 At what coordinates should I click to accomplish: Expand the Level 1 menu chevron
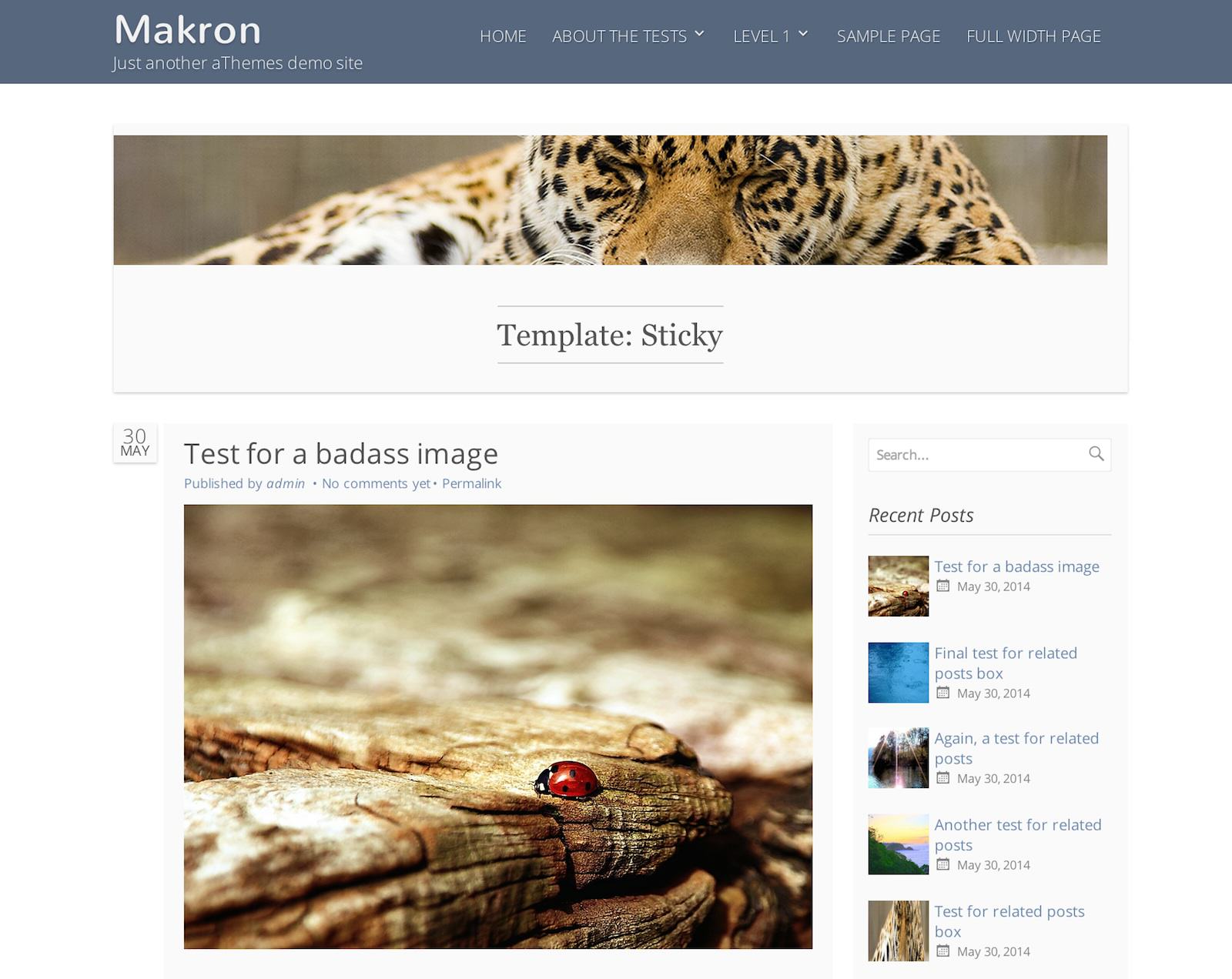[803, 34]
